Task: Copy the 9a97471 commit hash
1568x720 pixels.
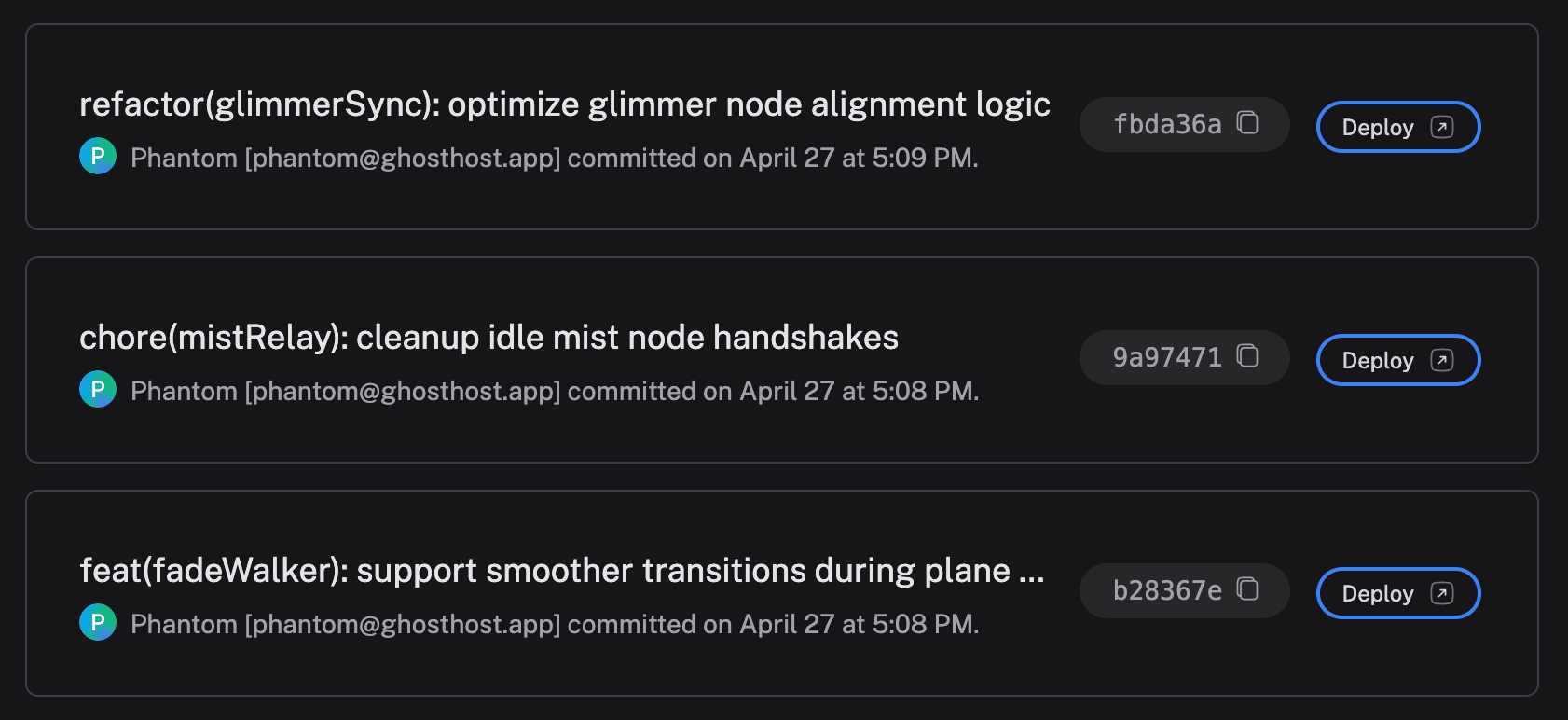Action: tap(1249, 356)
